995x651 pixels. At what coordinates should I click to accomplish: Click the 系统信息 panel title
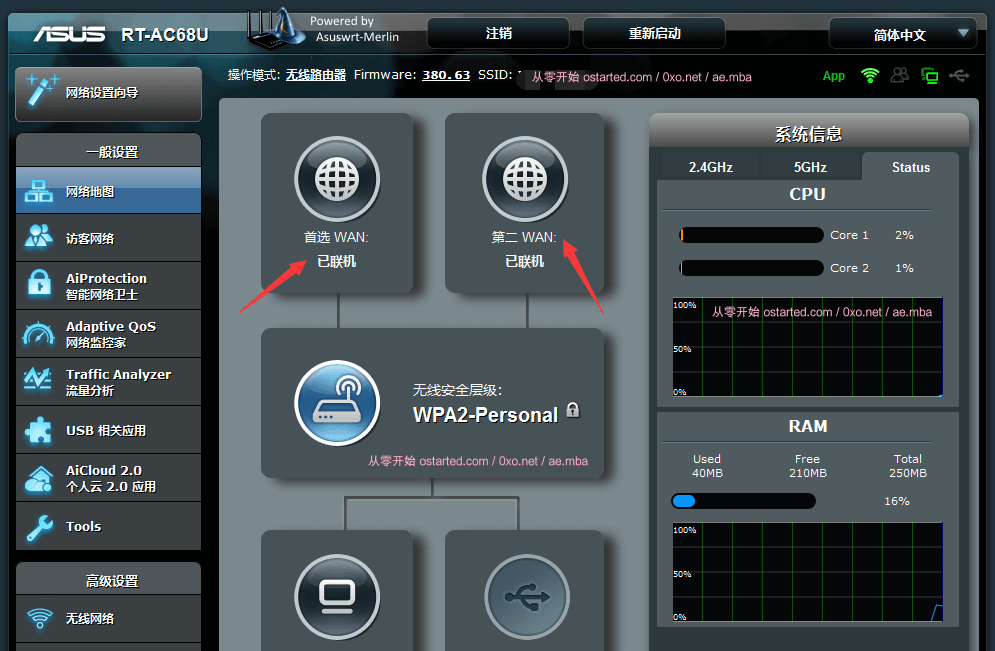click(x=808, y=134)
